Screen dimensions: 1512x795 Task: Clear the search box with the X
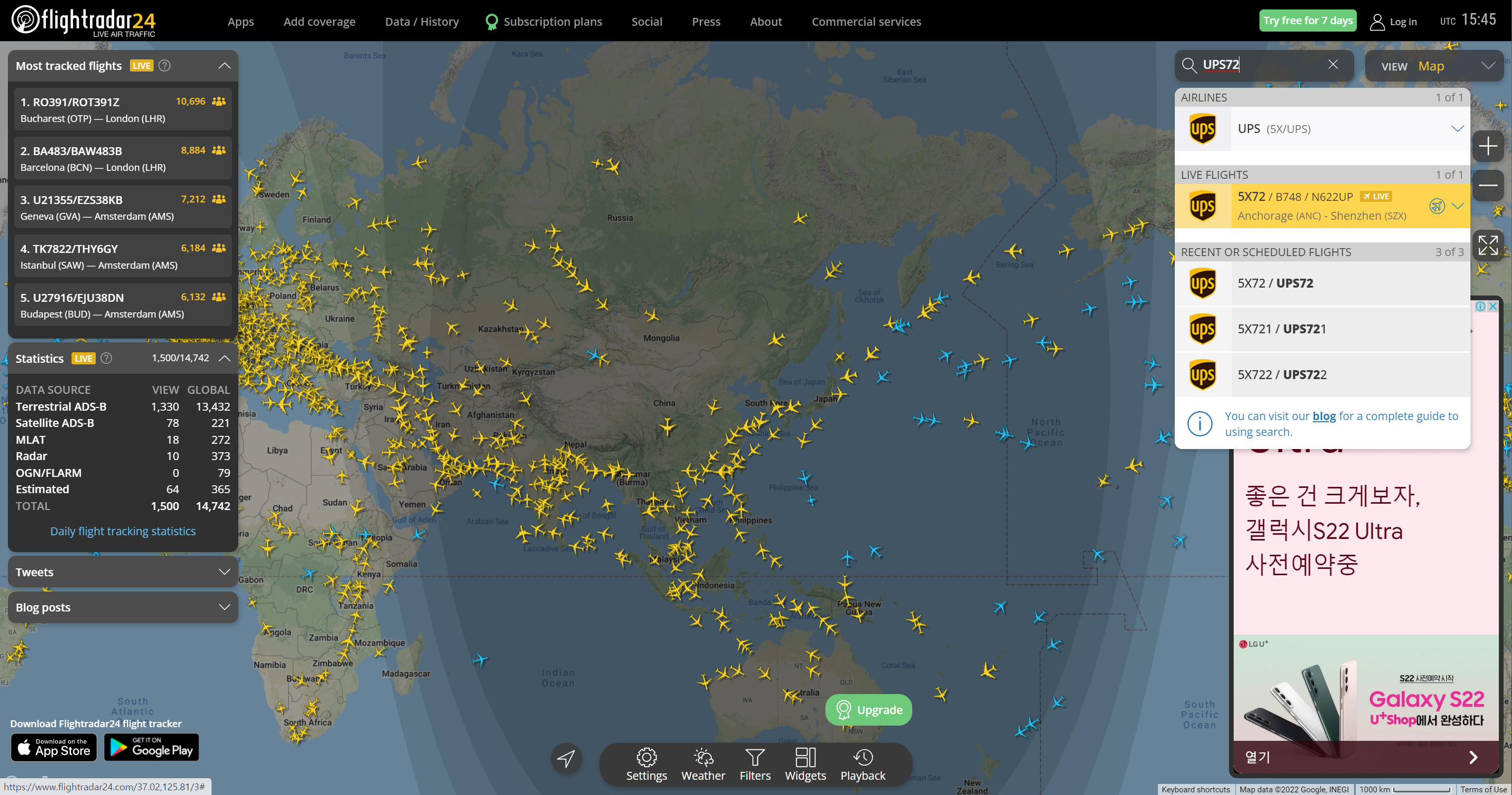click(1333, 64)
